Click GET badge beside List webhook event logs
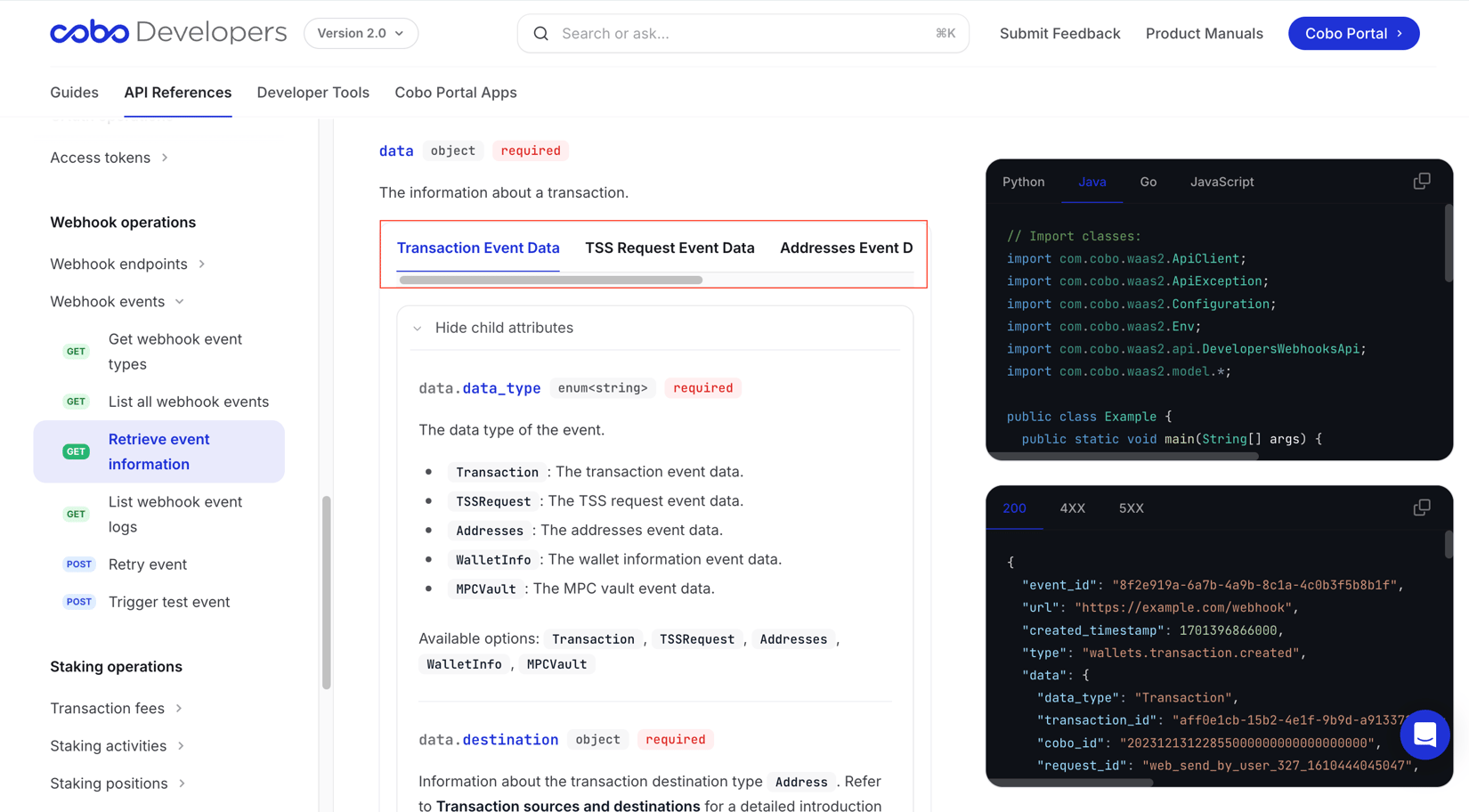The width and height of the screenshot is (1469, 812). [77, 514]
